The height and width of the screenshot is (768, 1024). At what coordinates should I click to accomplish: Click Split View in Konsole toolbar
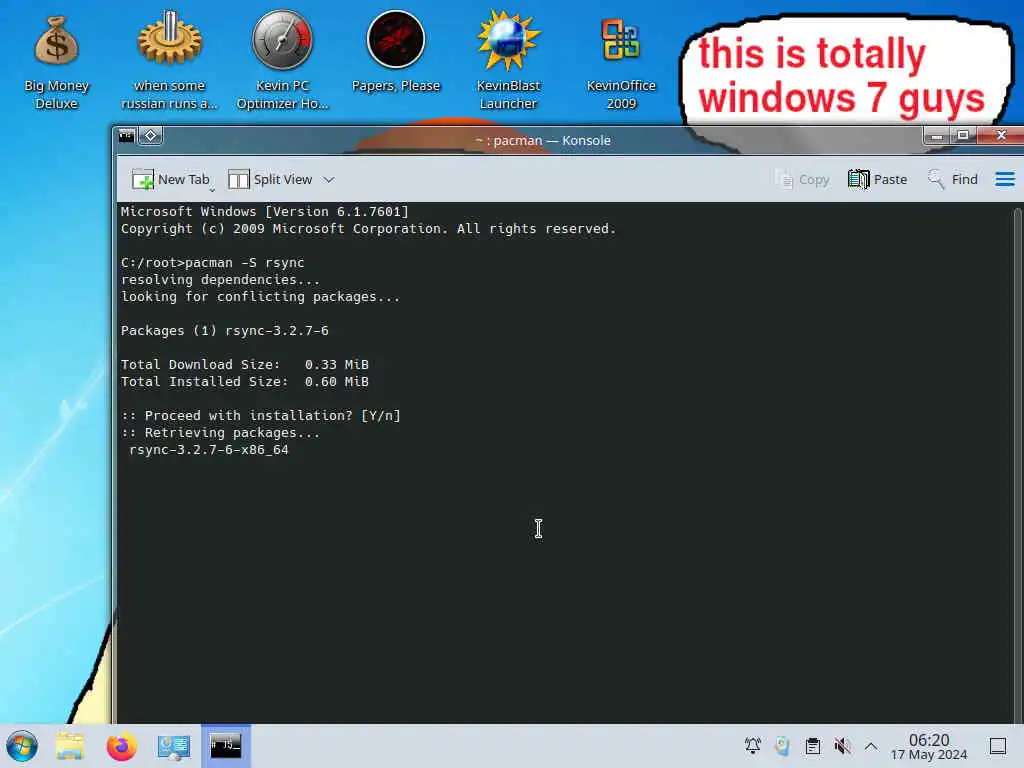point(270,179)
